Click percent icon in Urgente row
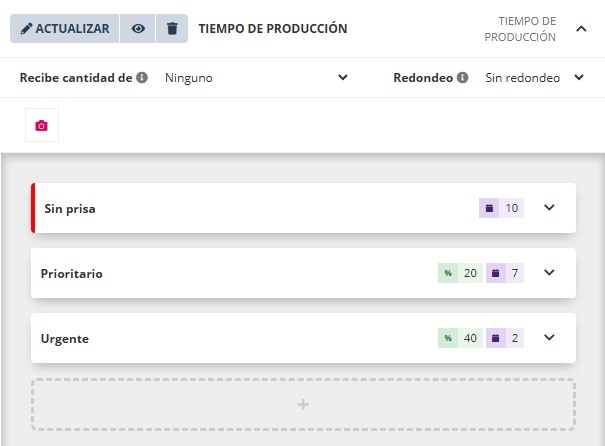The width and height of the screenshot is (605, 446). (448, 338)
